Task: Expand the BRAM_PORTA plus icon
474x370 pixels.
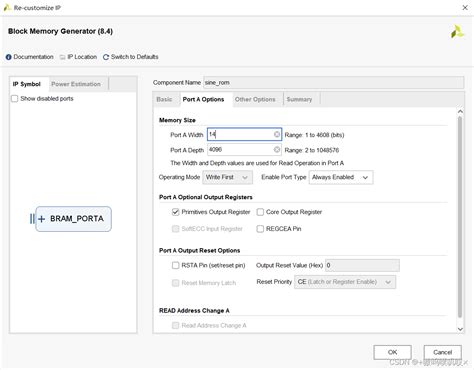Action: tap(41, 219)
